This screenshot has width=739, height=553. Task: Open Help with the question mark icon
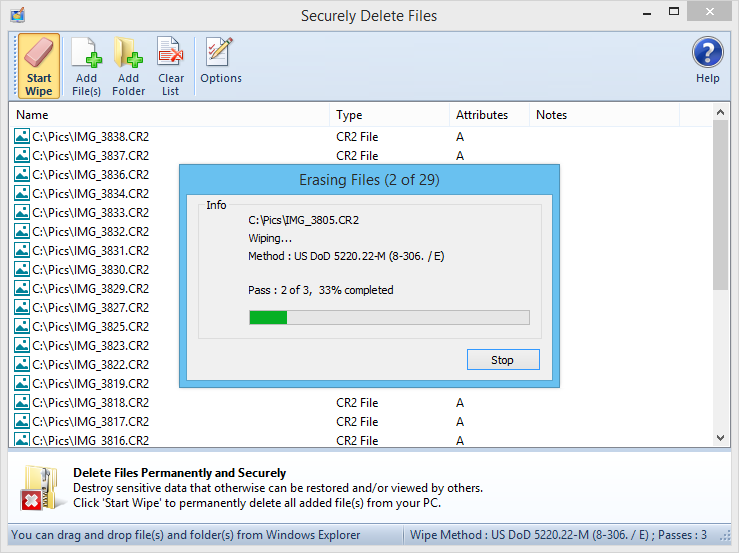707,60
